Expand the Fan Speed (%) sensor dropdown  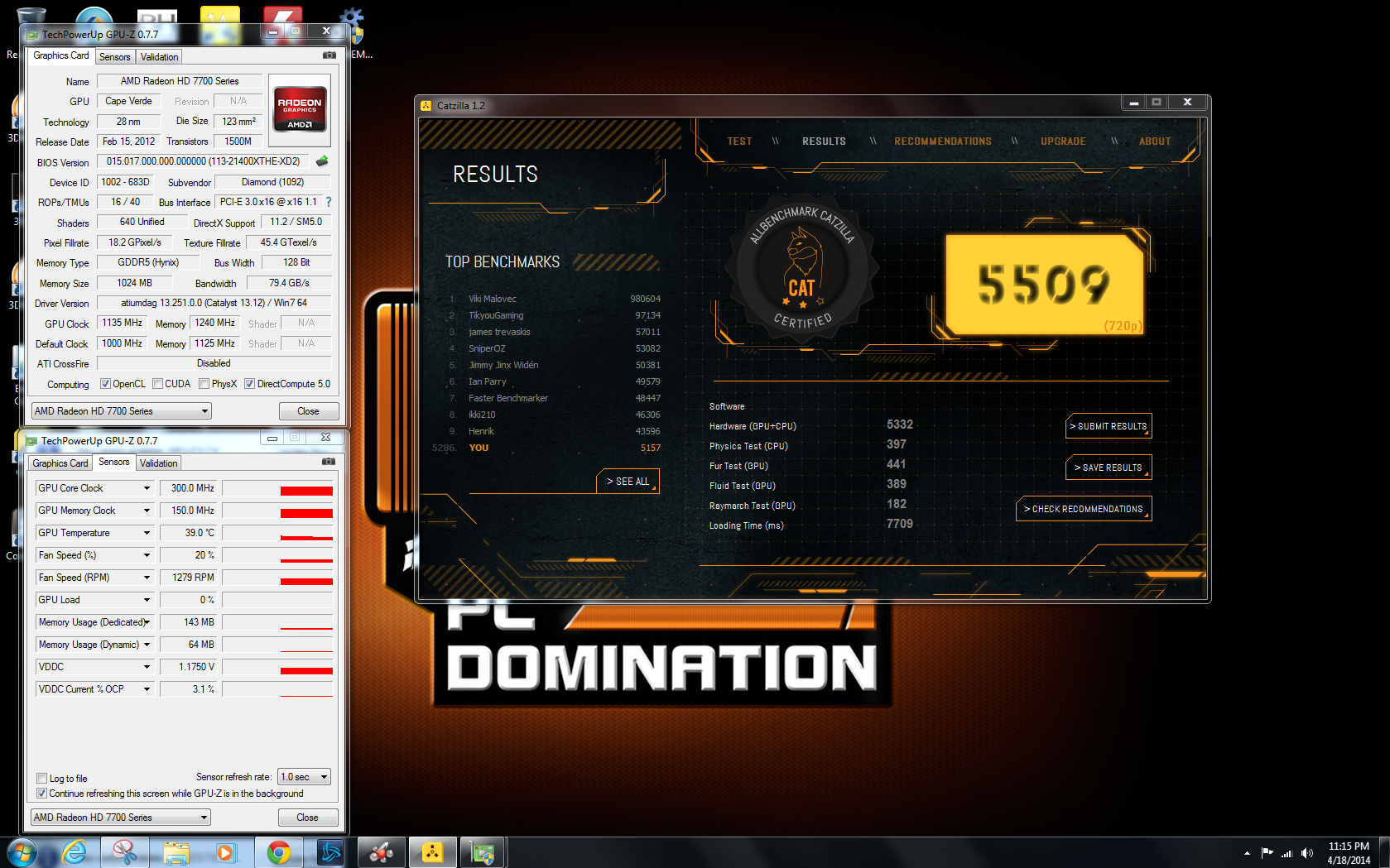click(x=147, y=555)
